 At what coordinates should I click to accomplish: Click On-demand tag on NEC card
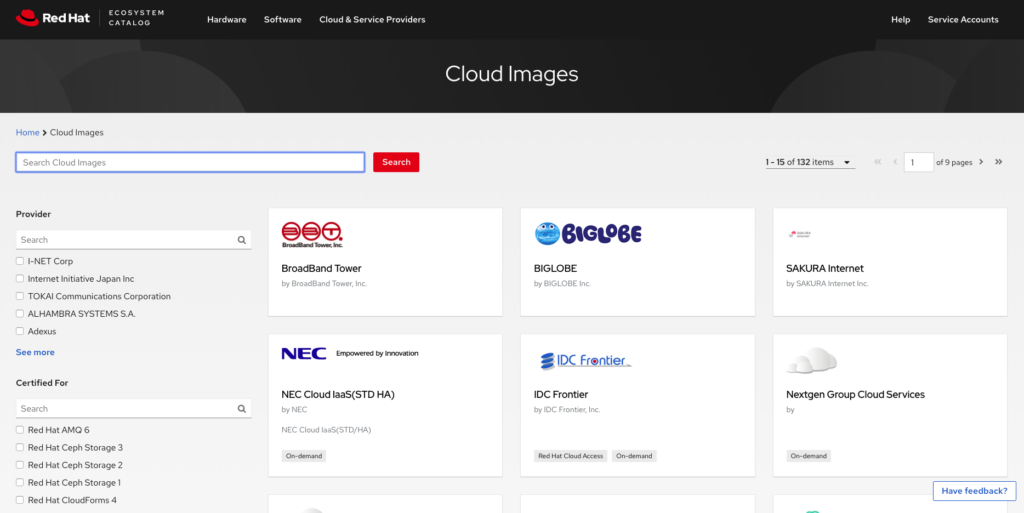pyautogui.click(x=304, y=456)
